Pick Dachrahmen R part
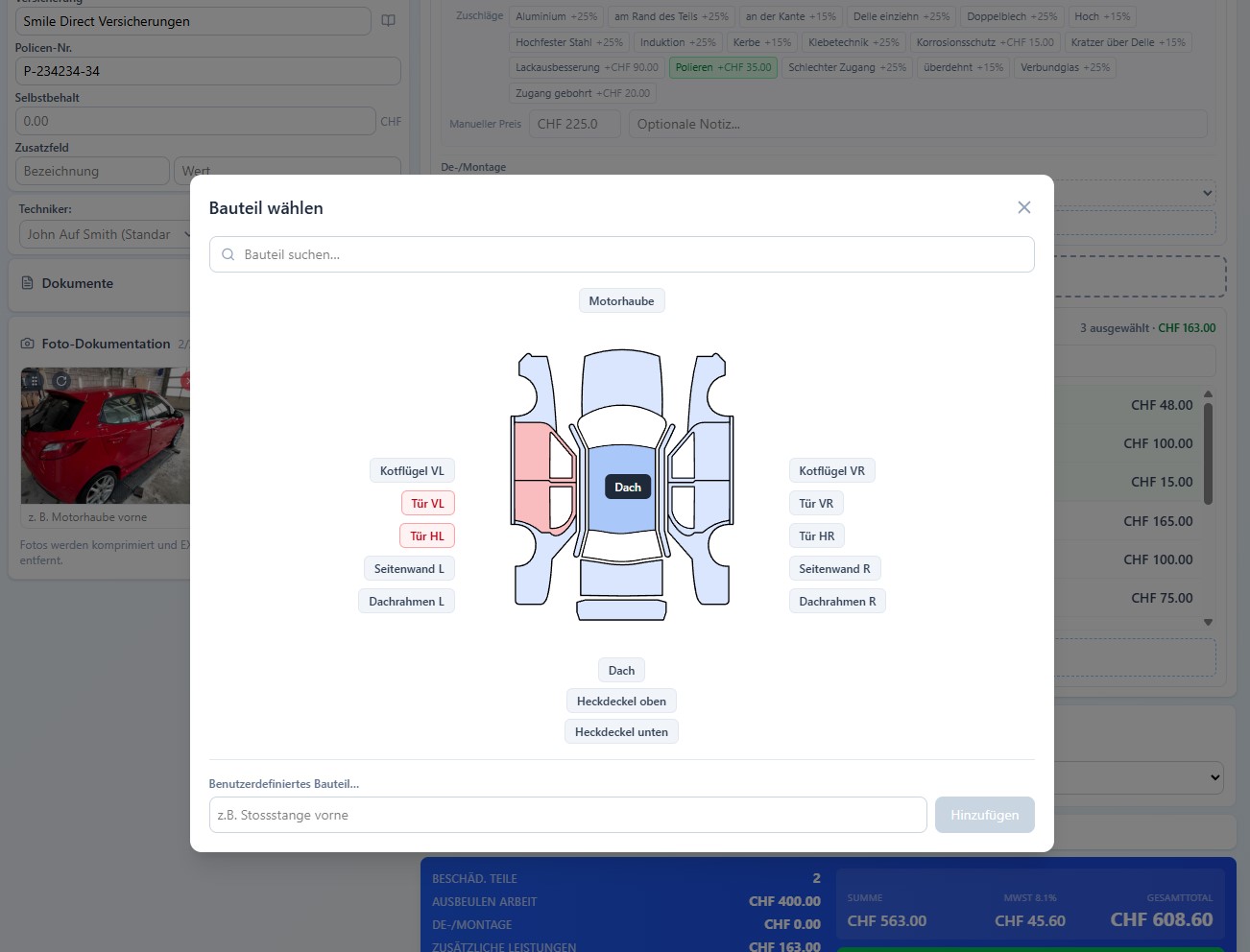Screen dimensions: 1250x952 pos(837,602)
